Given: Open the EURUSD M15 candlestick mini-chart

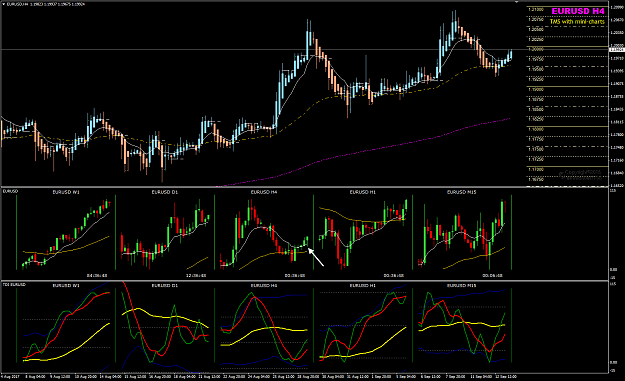Looking at the screenshot, I should point(462,231).
